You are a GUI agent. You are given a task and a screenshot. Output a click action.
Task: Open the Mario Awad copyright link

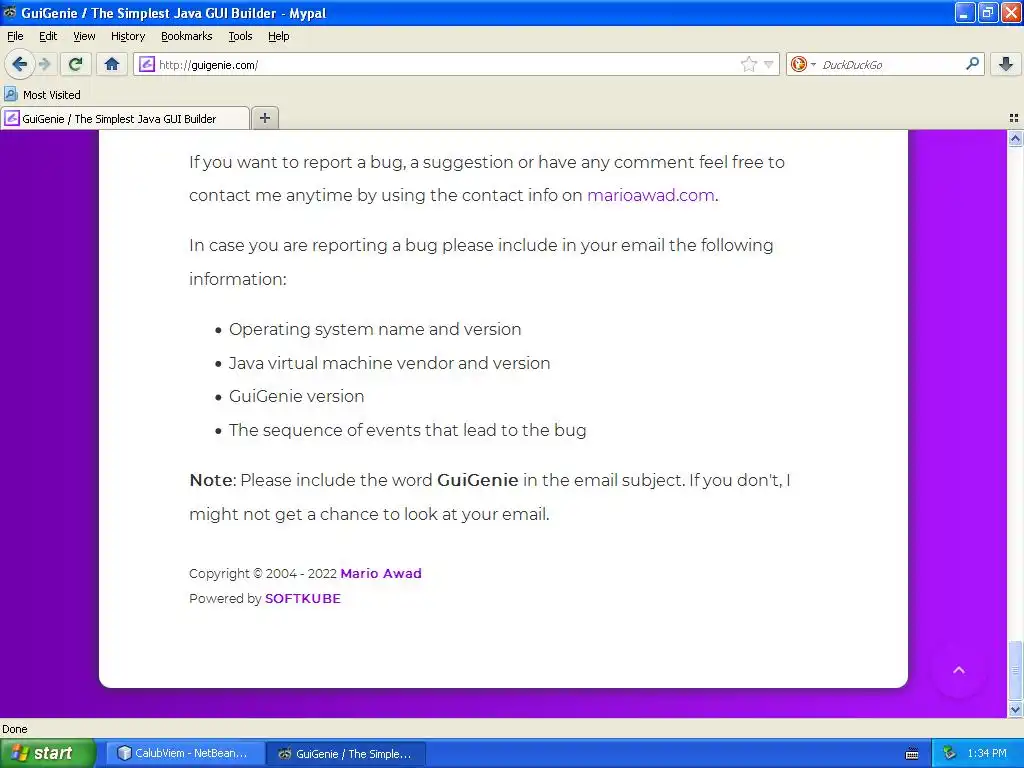pos(381,573)
